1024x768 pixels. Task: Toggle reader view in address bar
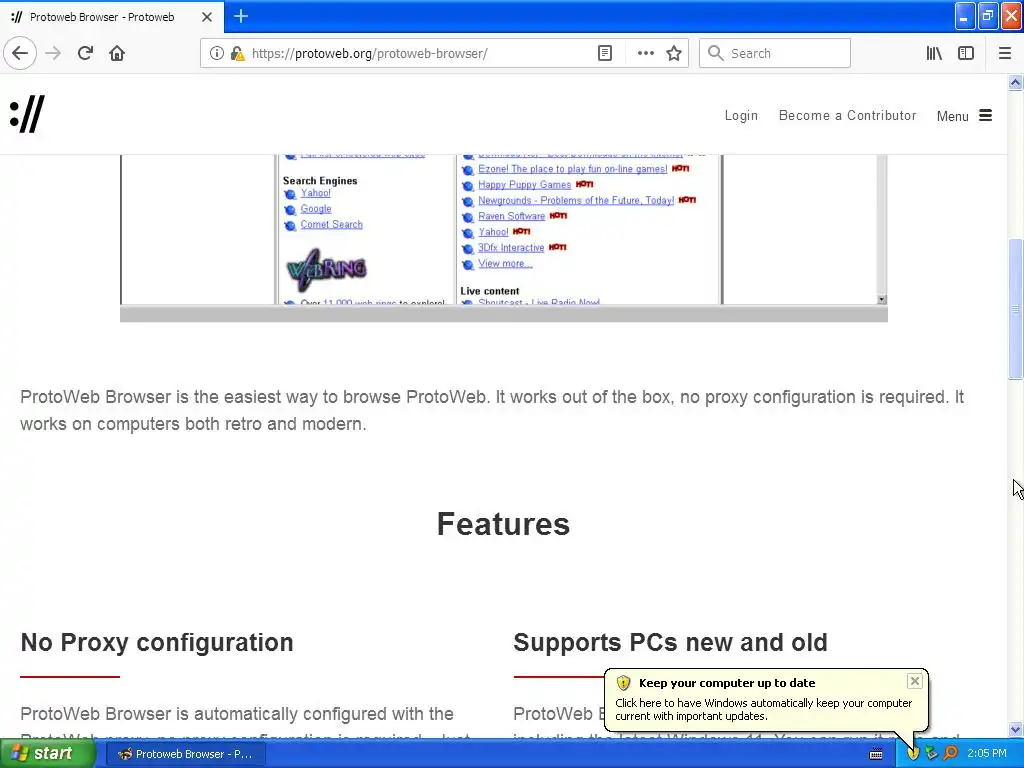[x=605, y=53]
